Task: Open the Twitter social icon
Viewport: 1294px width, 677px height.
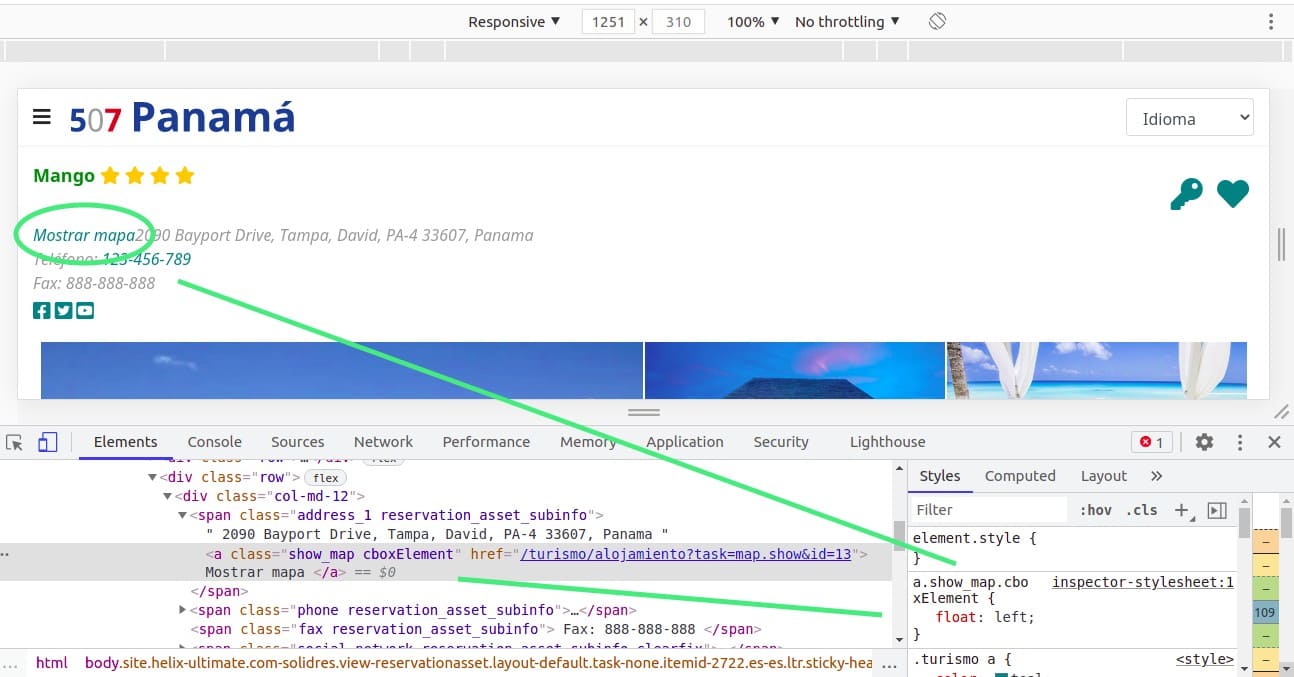Action: coord(63,311)
